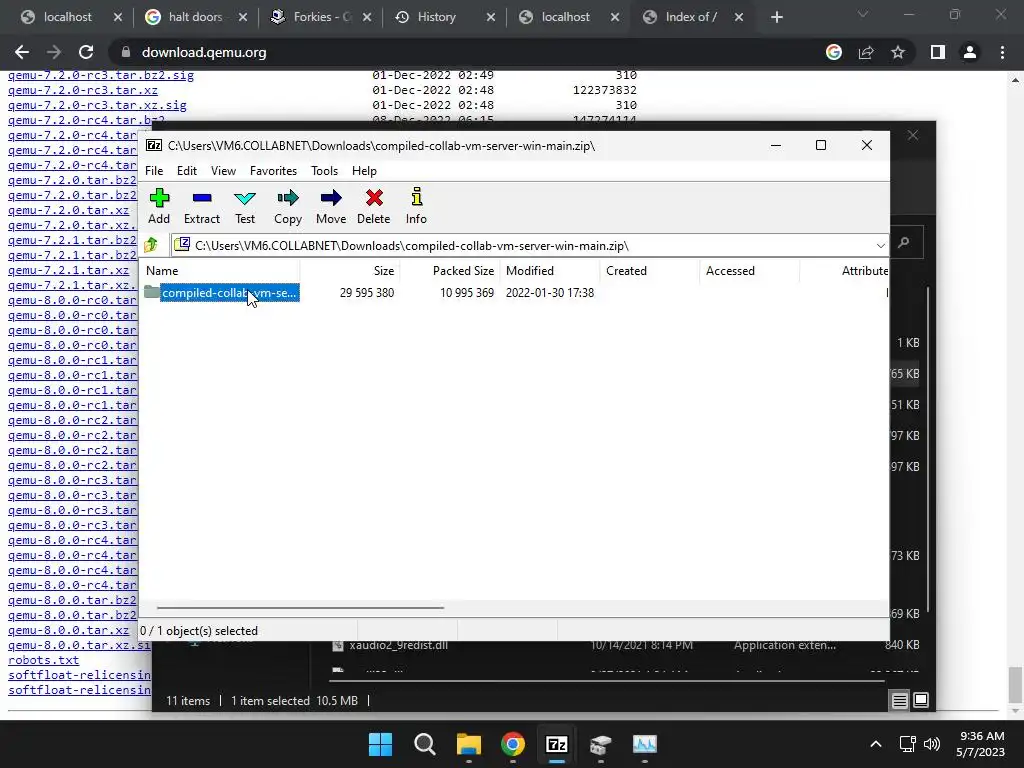This screenshot has height=768, width=1024.
Task: Bookmark this page with the star icon
Action: (x=898, y=52)
